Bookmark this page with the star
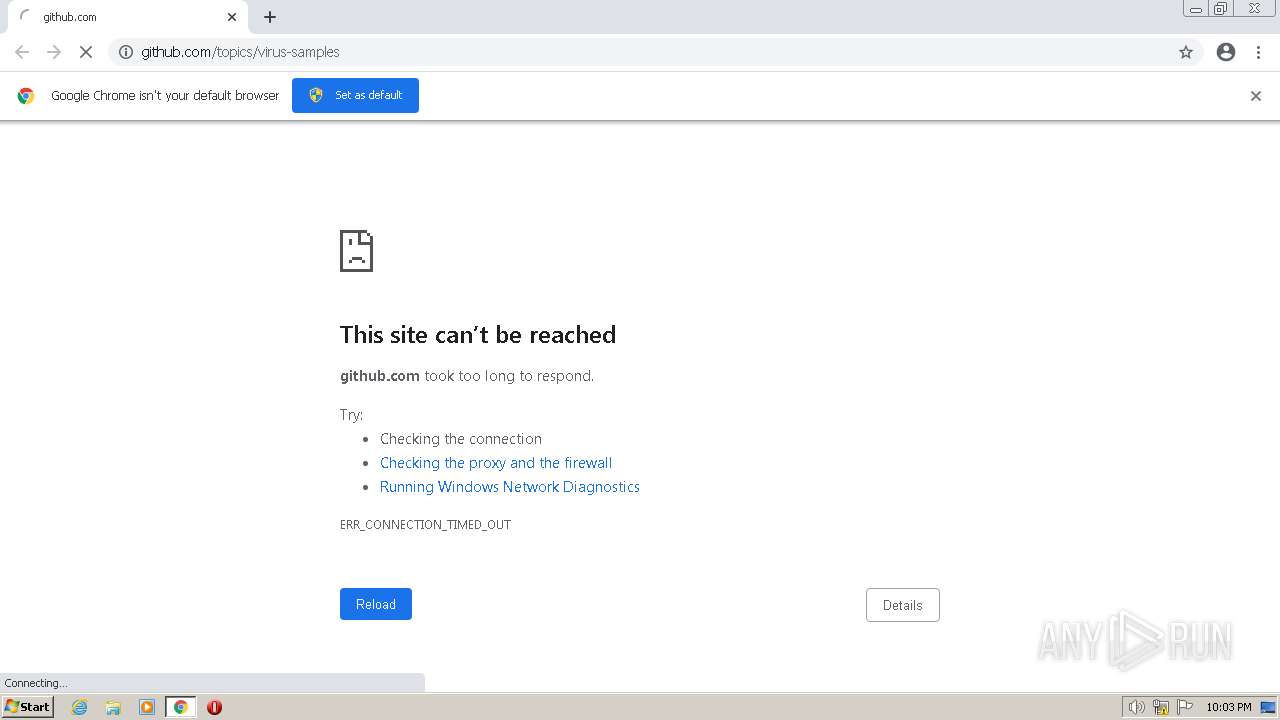This screenshot has height=720, width=1280. 1186,52
